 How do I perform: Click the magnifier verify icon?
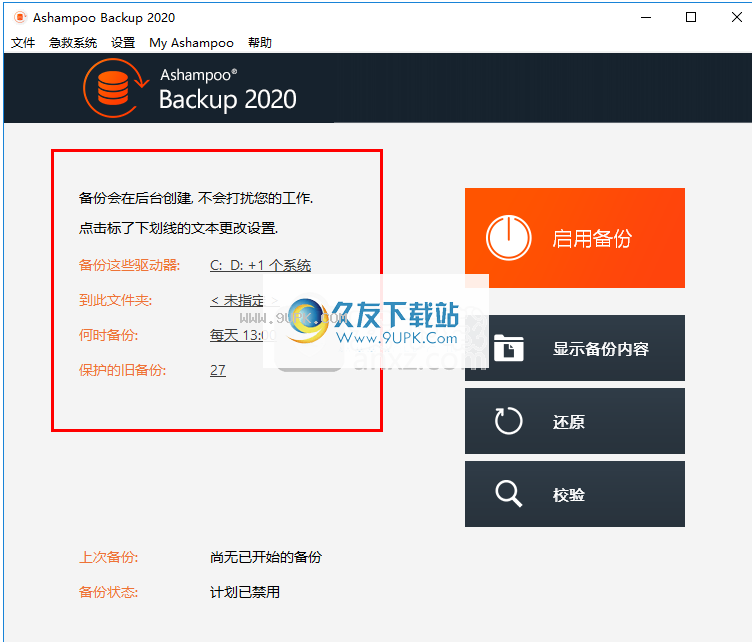click(x=508, y=494)
